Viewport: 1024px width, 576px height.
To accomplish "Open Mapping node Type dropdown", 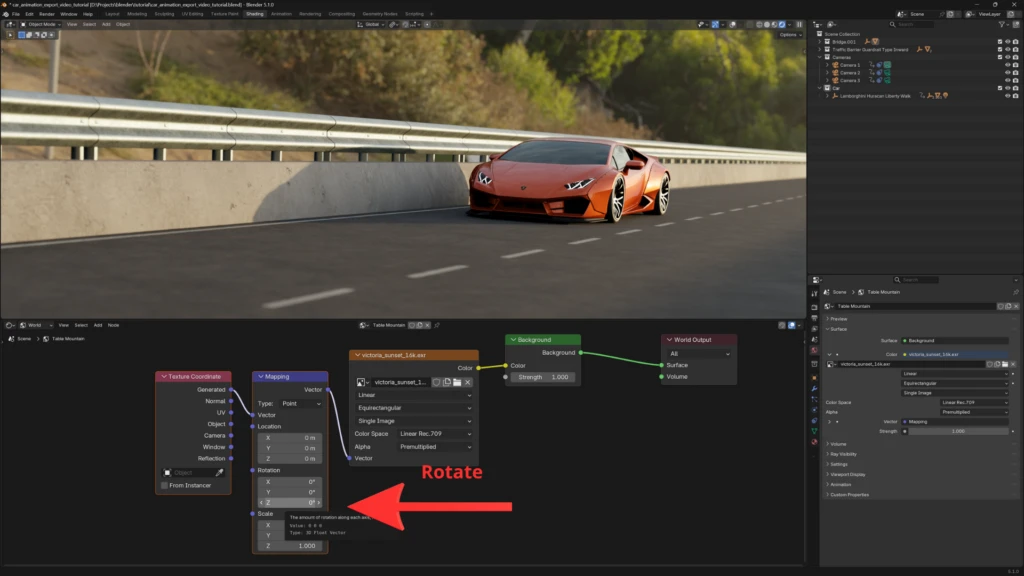I will [x=301, y=404].
